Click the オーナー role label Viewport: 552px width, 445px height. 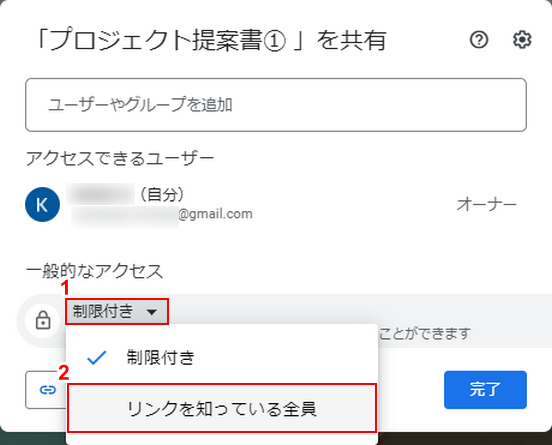click(487, 205)
